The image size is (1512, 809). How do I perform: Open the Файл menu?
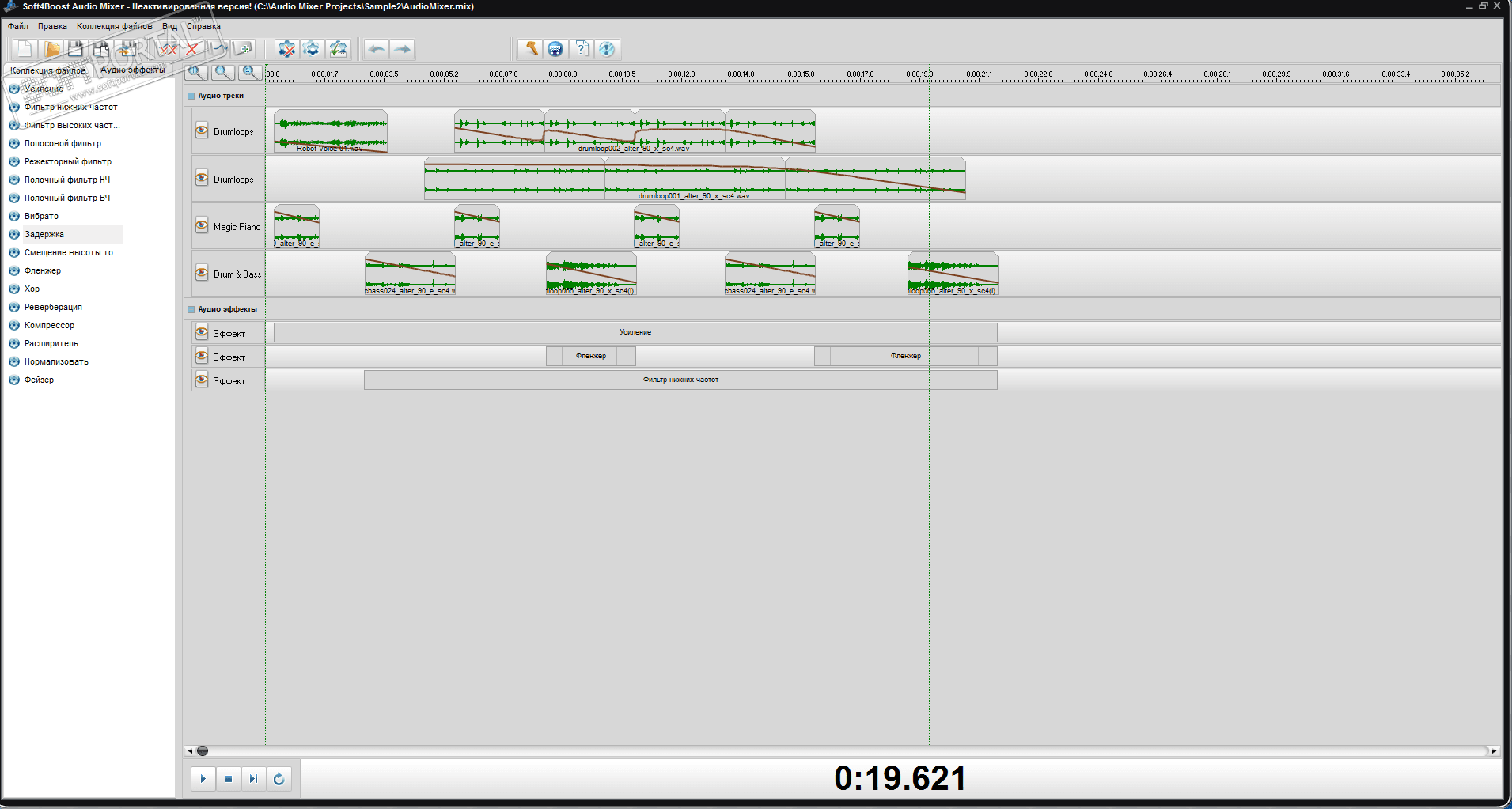pos(18,26)
